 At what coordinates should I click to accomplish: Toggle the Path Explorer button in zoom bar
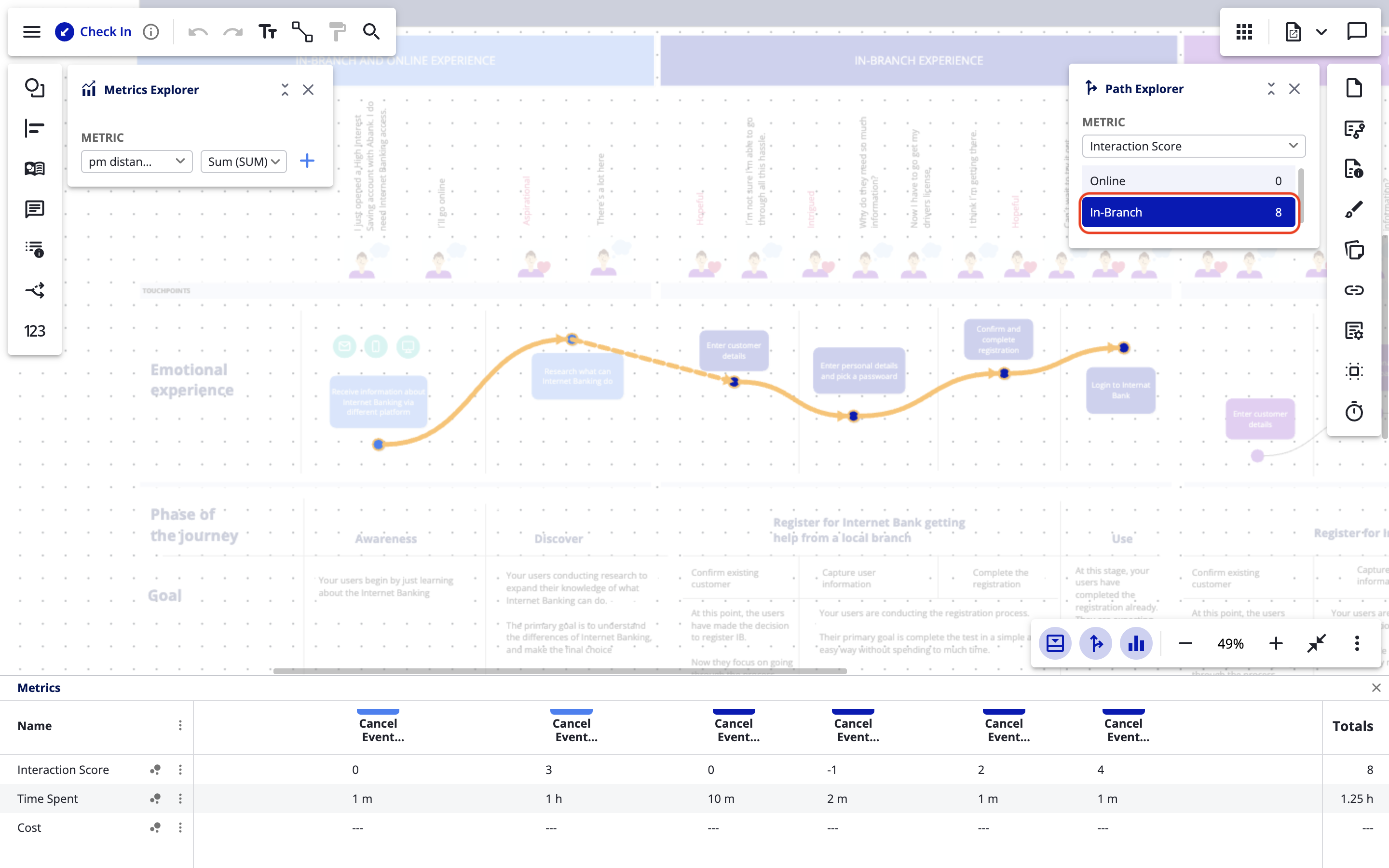(x=1096, y=644)
